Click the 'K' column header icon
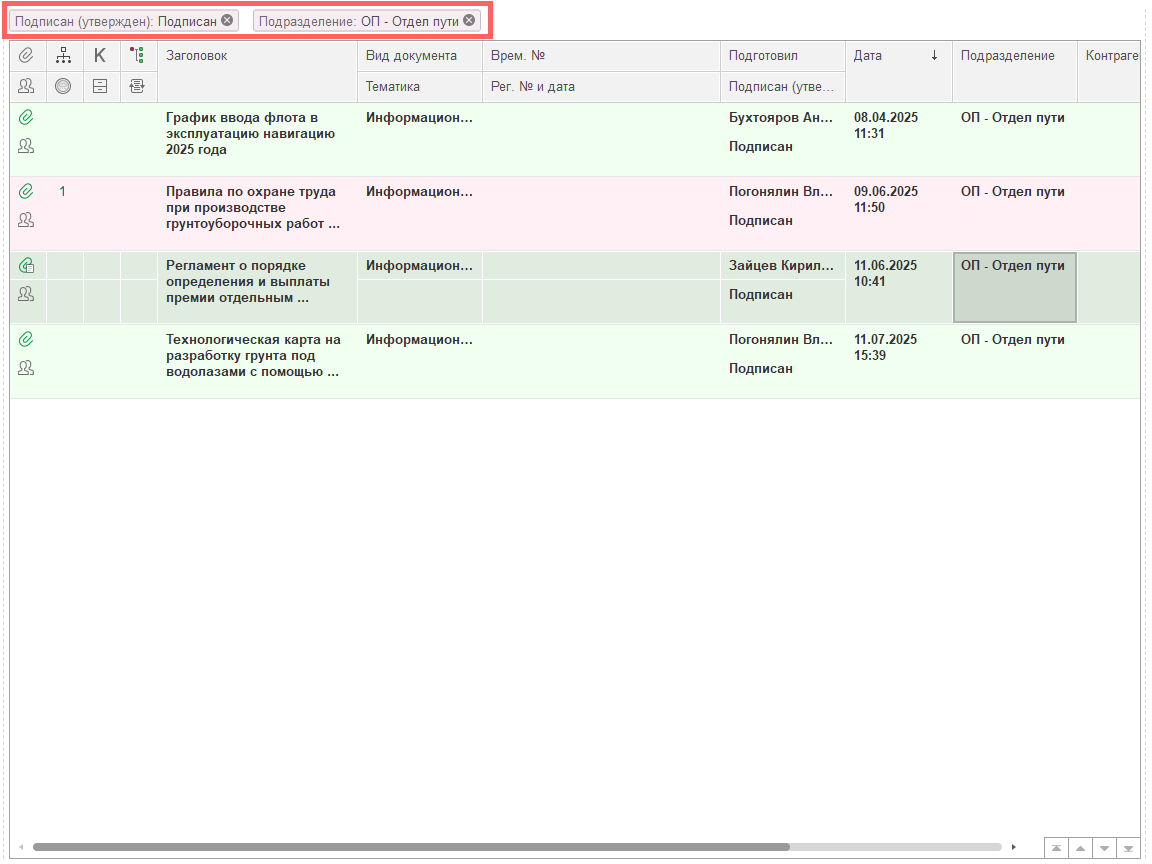Image resolution: width=1152 pixels, height=864 pixels. [x=100, y=56]
